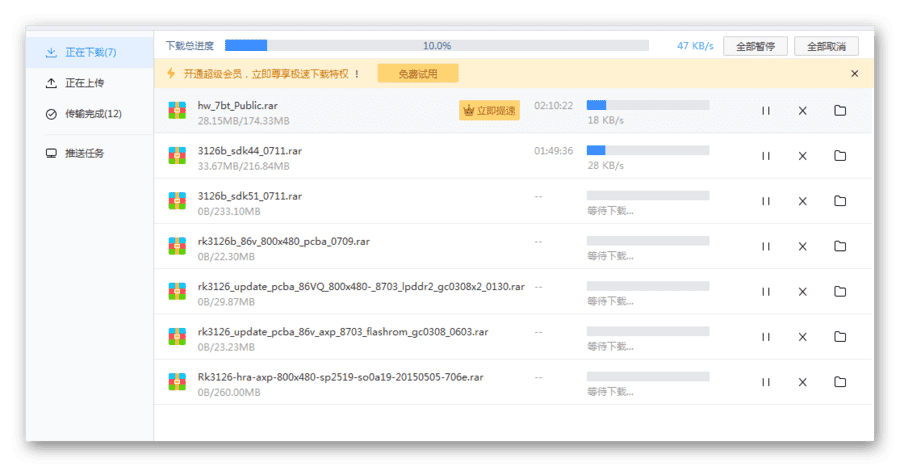The image size is (900, 467).
Task: Cancel the 86VQ lpddr2 gc0308x2_0130.rar task
Action: tap(802, 292)
